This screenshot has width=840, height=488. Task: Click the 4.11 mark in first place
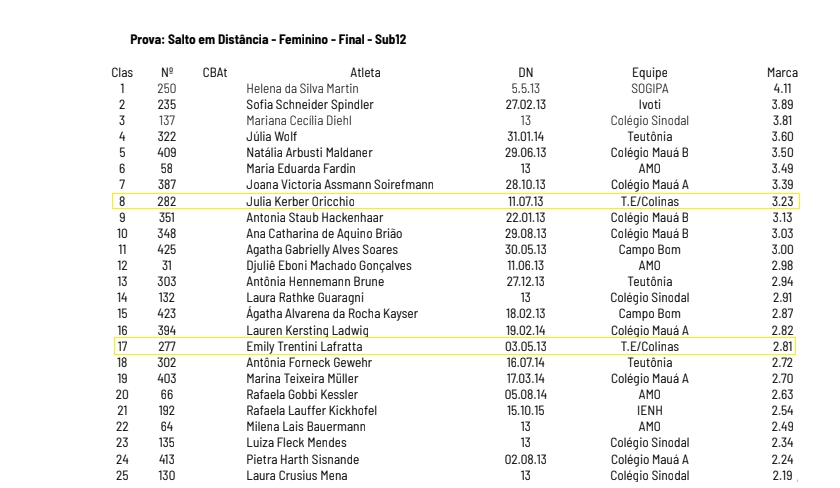coord(784,88)
